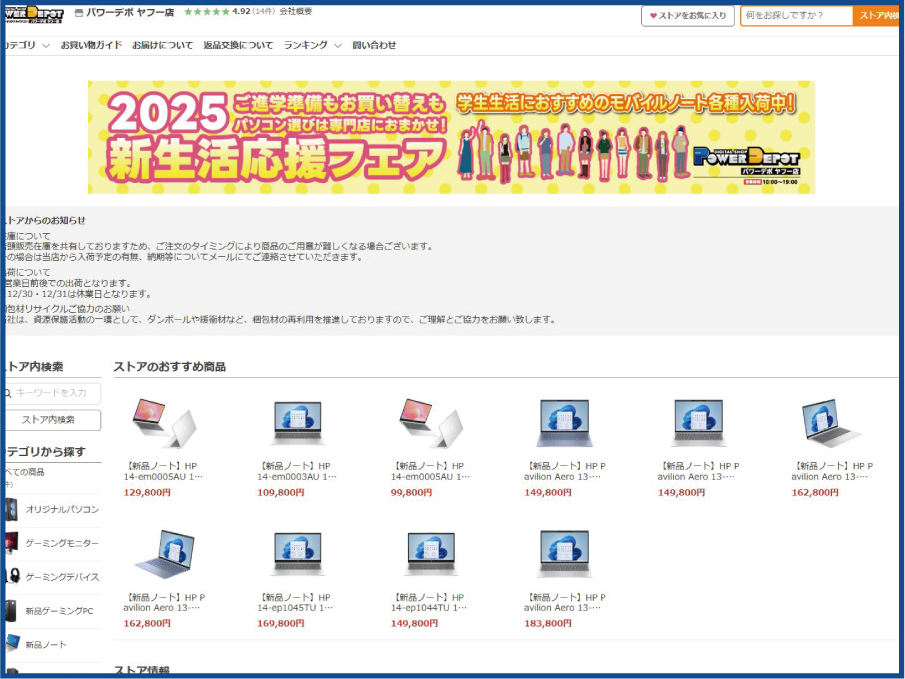Click the 129,800円 price text
This screenshot has height=679, width=905.
(x=147, y=493)
